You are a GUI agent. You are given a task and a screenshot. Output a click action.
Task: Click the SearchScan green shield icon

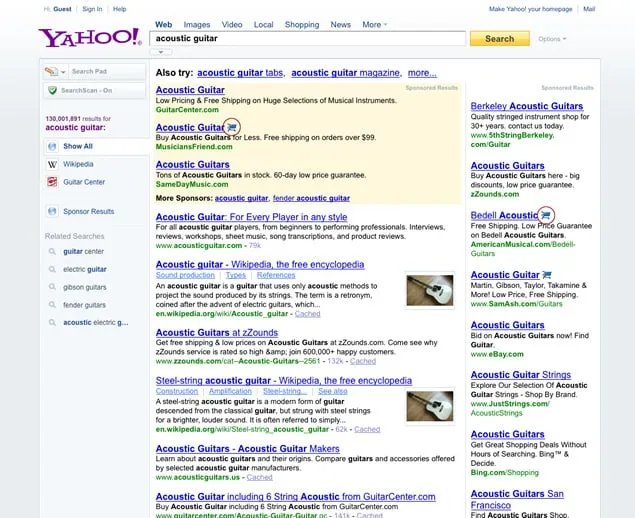tap(53, 90)
